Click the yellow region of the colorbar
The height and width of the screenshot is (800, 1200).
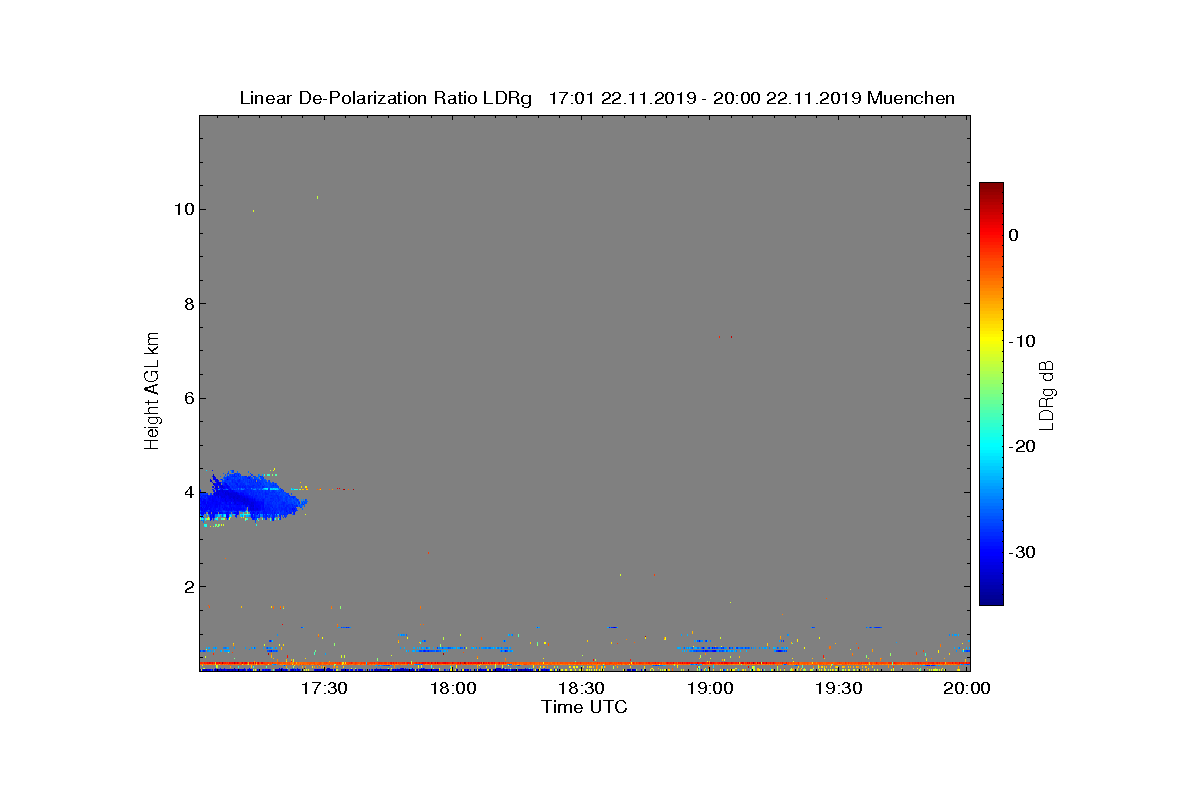991,340
